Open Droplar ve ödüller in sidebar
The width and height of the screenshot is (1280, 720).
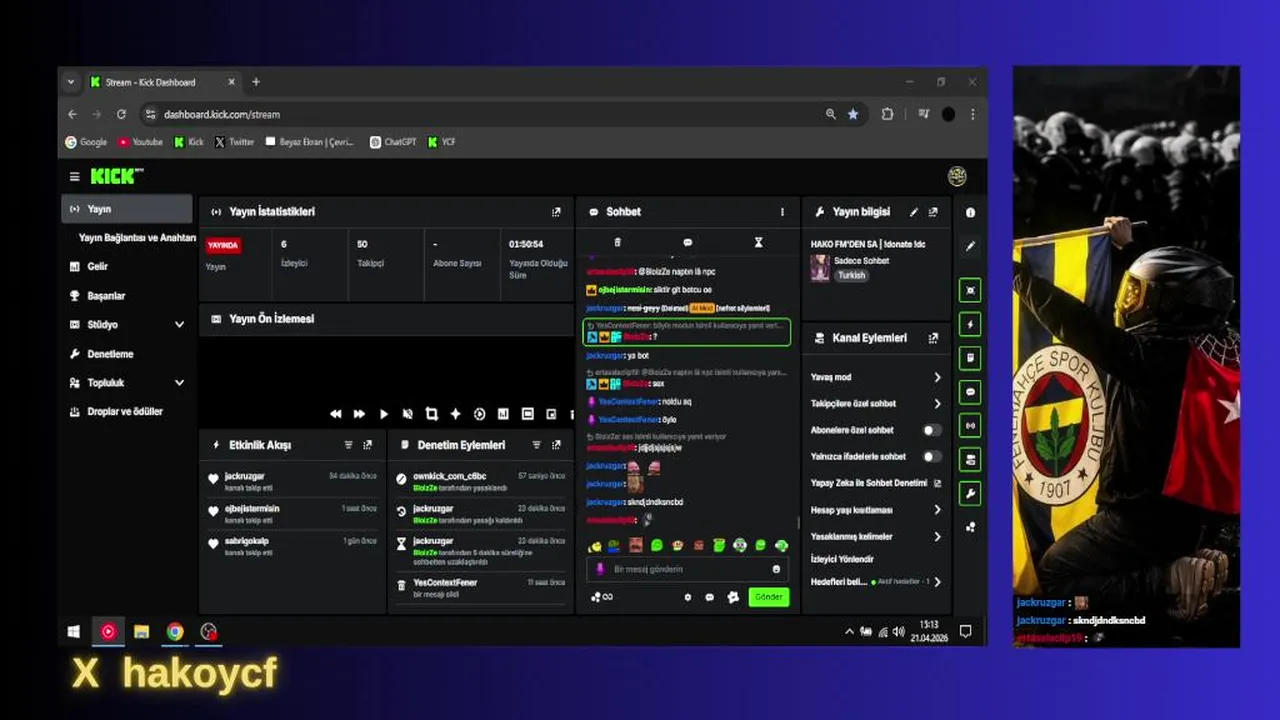126,412
